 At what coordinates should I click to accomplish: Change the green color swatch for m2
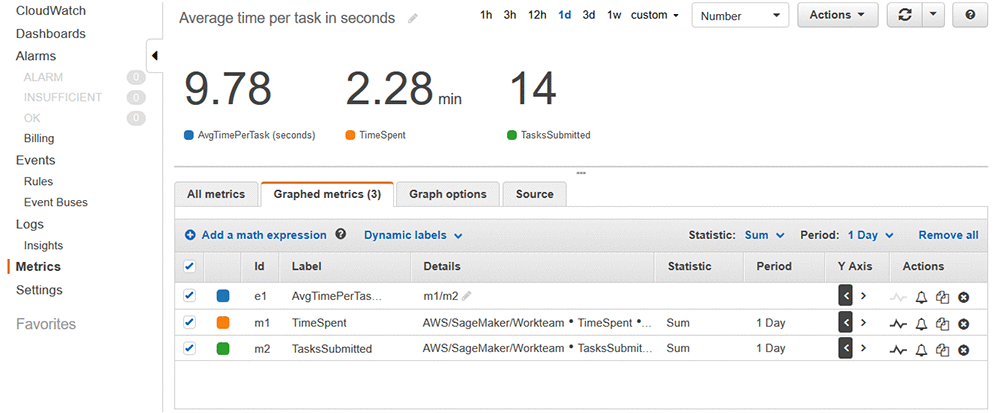pos(223,349)
